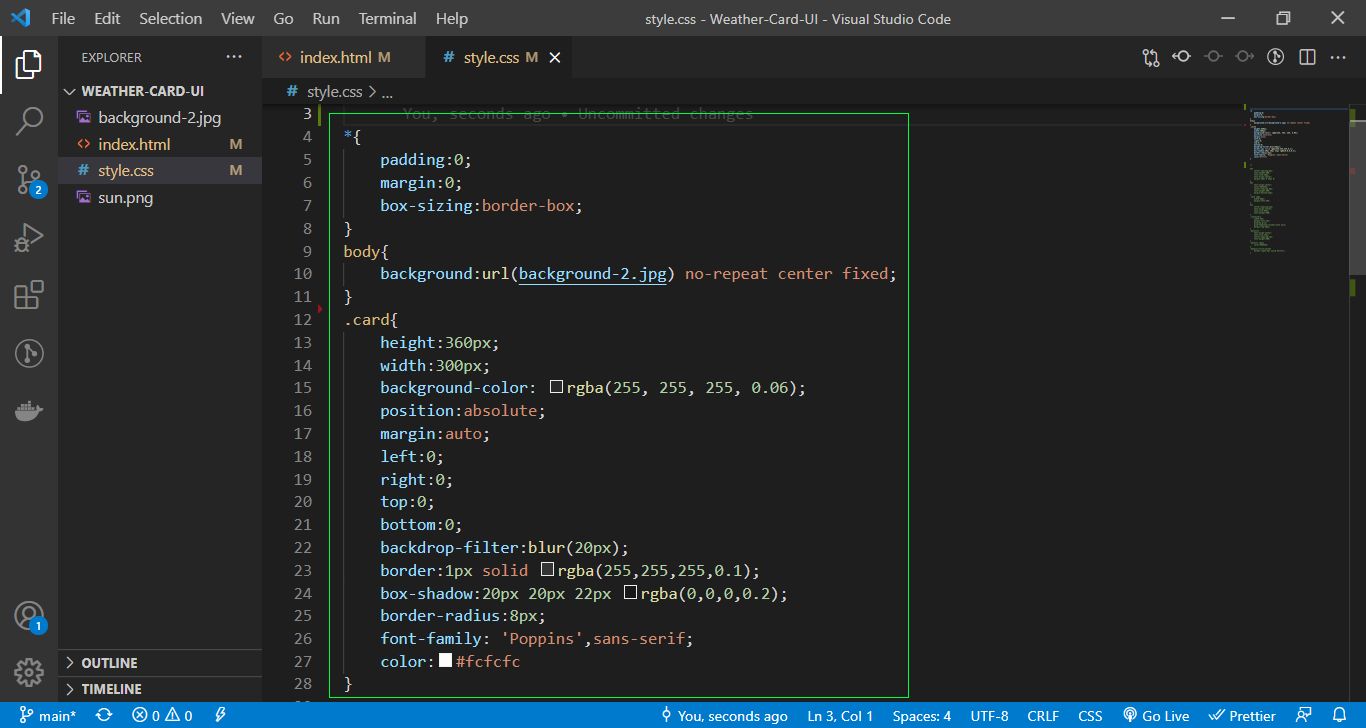The height and width of the screenshot is (728, 1366).
Task: Click the feedback icon in status bar
Action: [1303, 715]
